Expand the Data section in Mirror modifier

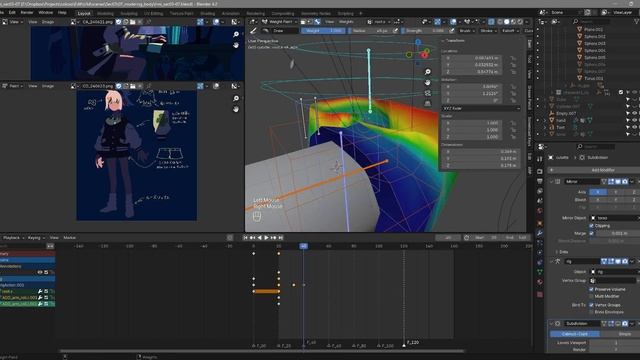point(562,252)
